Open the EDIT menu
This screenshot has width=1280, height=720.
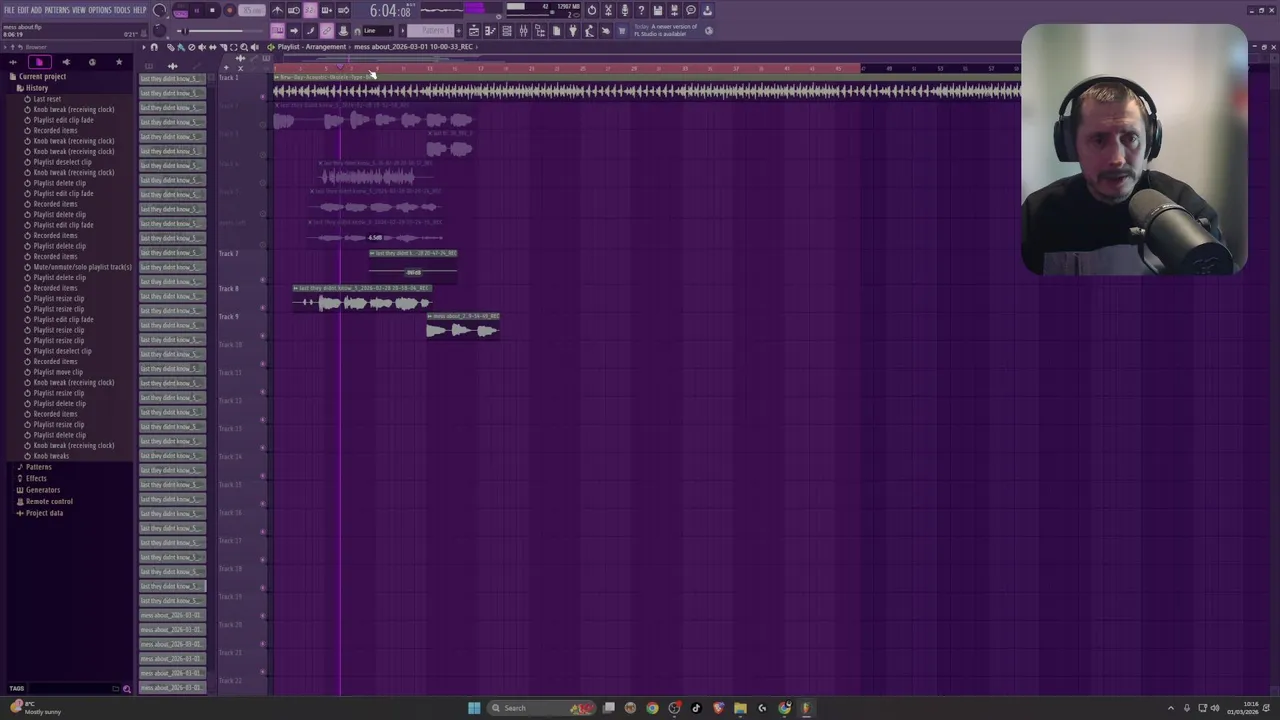(23, 10)
